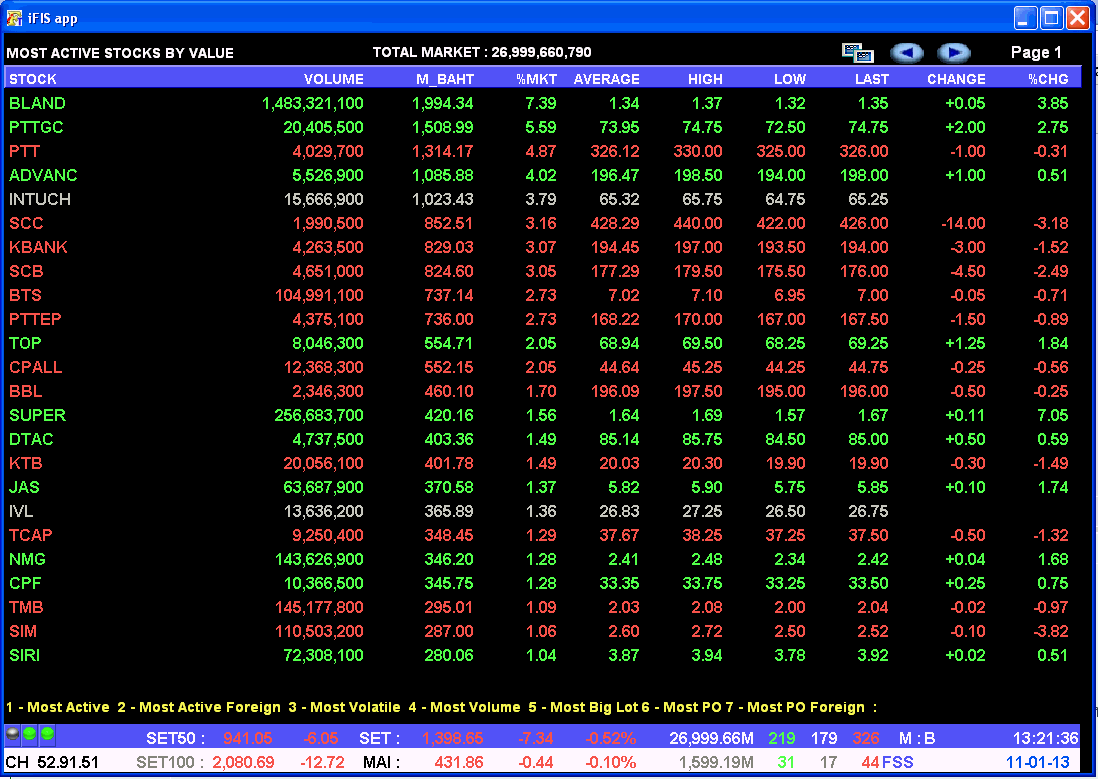Select the PTTGC stock symbol
Image resolution: width=1098 pixels, height=779 pixels.
(36, 127)
